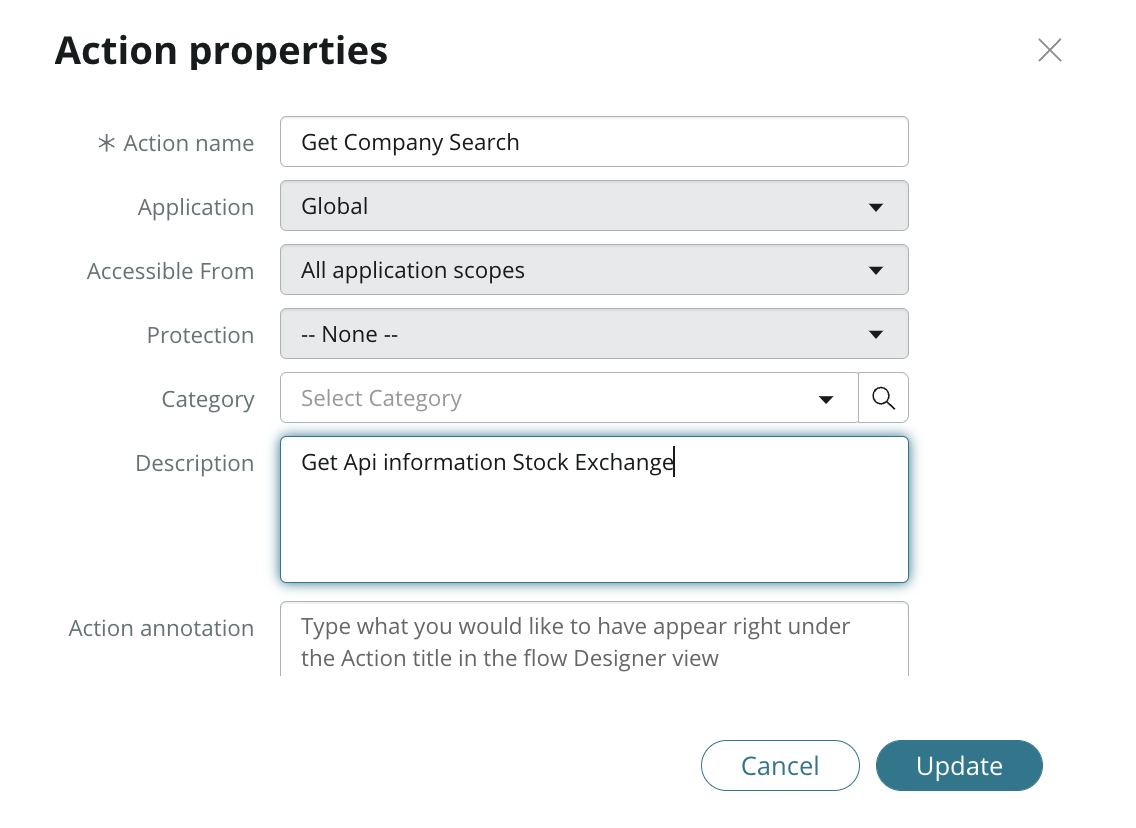Viewport: 1136px width, 828px height.
Task: Click the "Protection" field label
Action: point(200,336)
